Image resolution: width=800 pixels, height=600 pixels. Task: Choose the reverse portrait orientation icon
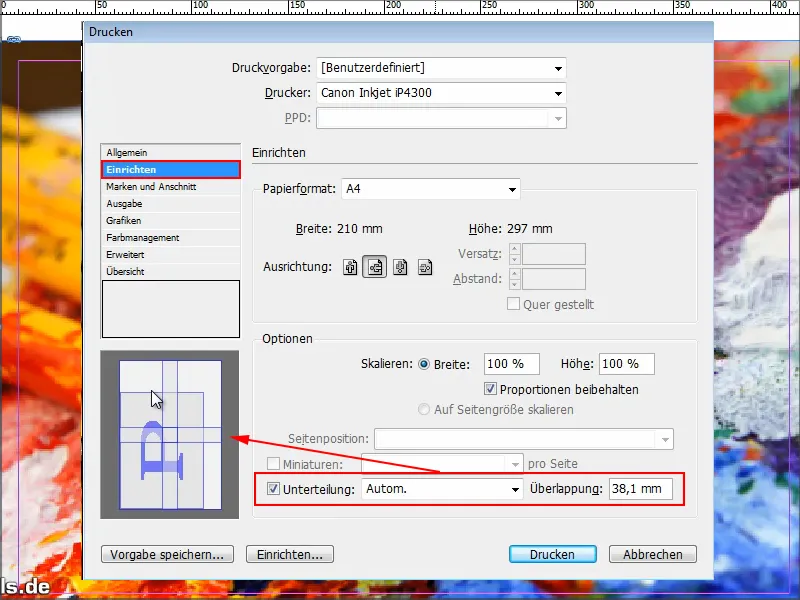point(400,267)
